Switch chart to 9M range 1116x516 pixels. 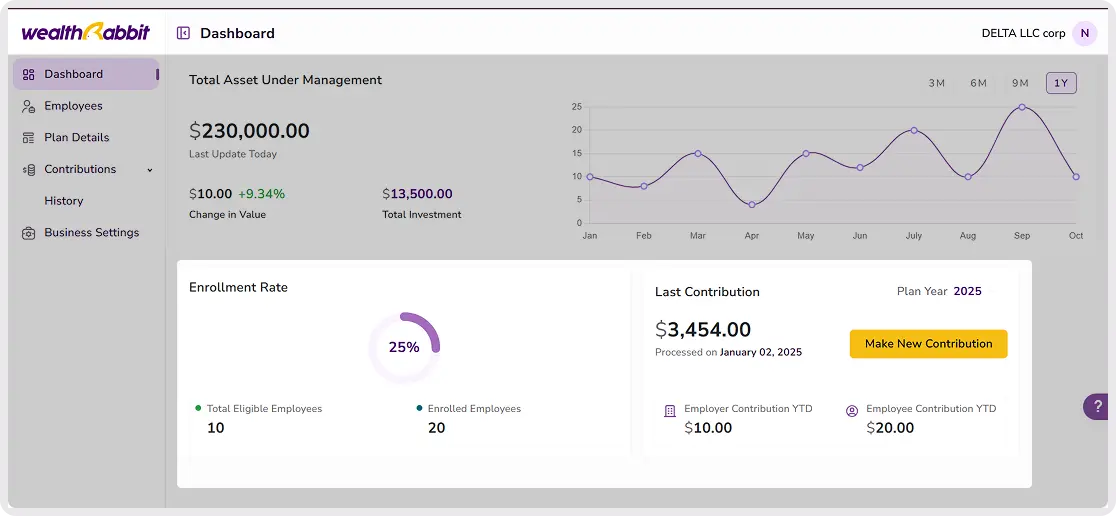(x=1020, y=83)
